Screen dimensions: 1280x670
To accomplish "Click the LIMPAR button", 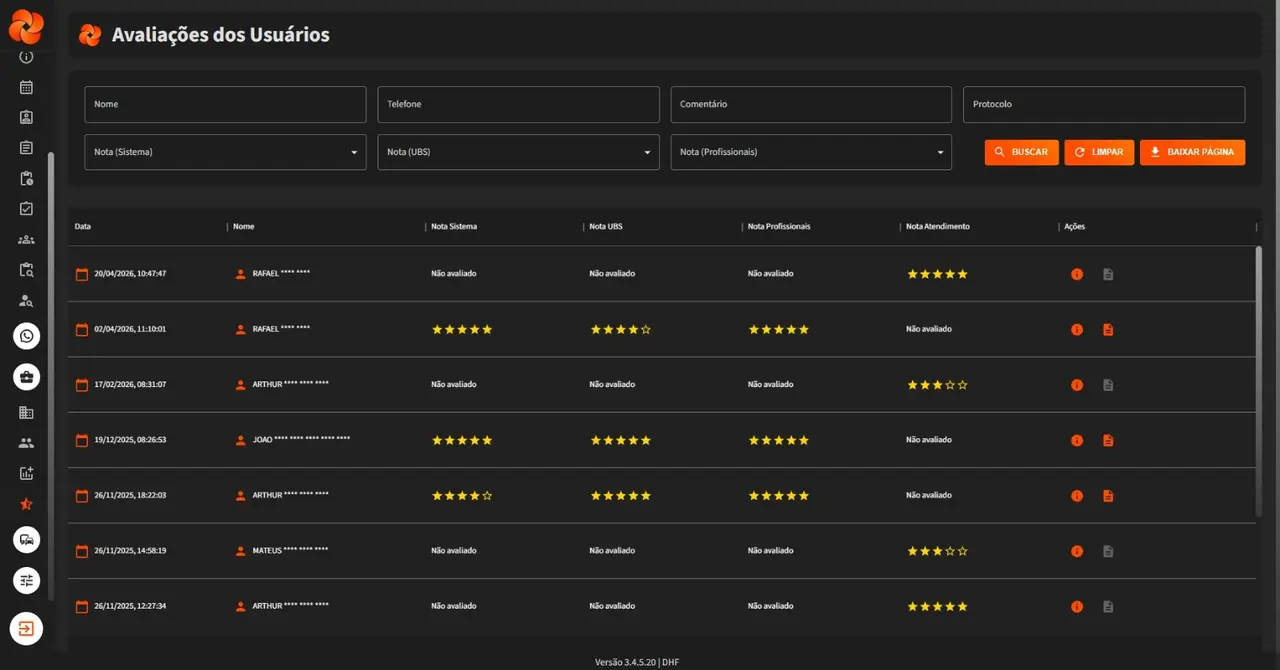I will click(x=1099, y=152).
